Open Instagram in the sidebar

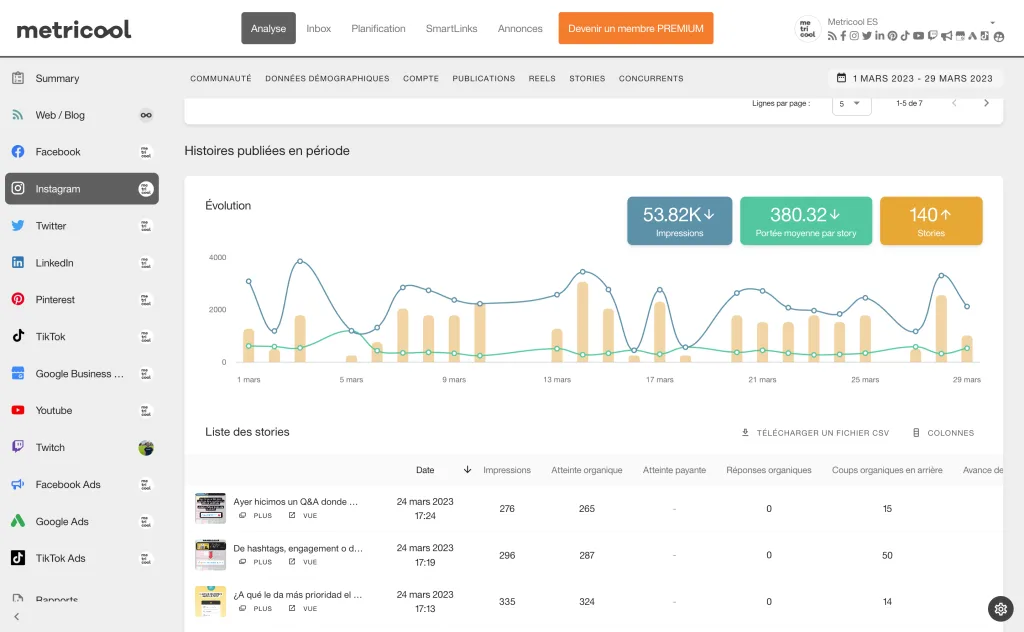pyautogui.click(x=58, y=189)
